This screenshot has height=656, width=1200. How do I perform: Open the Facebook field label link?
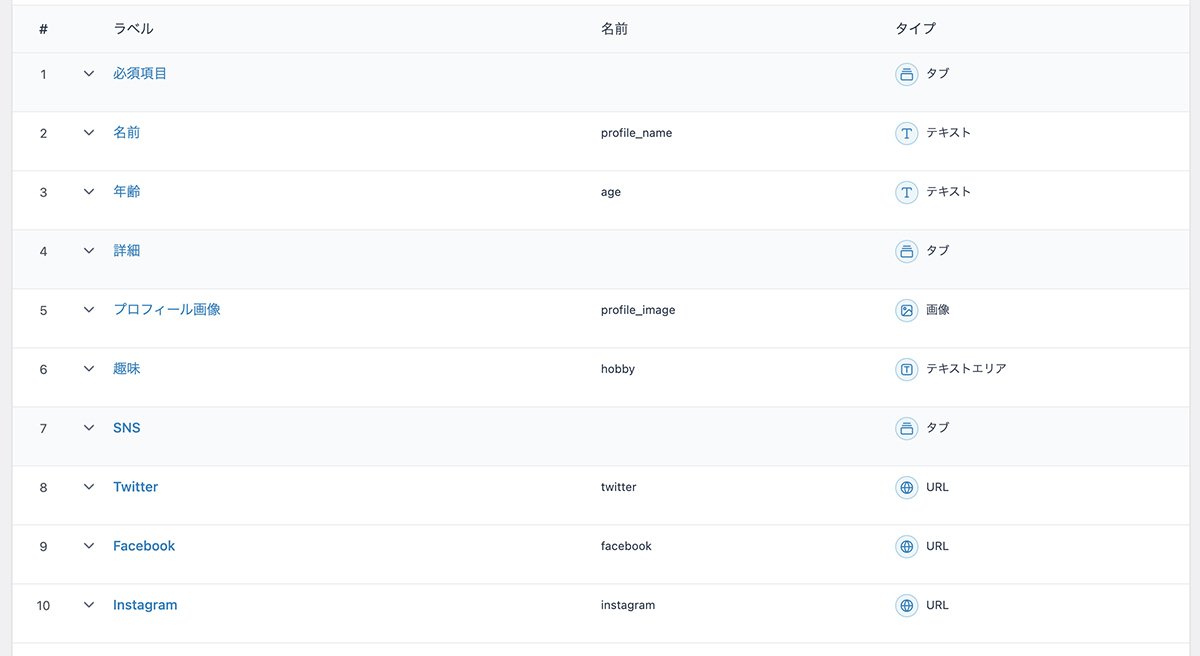tap(144, 546)
